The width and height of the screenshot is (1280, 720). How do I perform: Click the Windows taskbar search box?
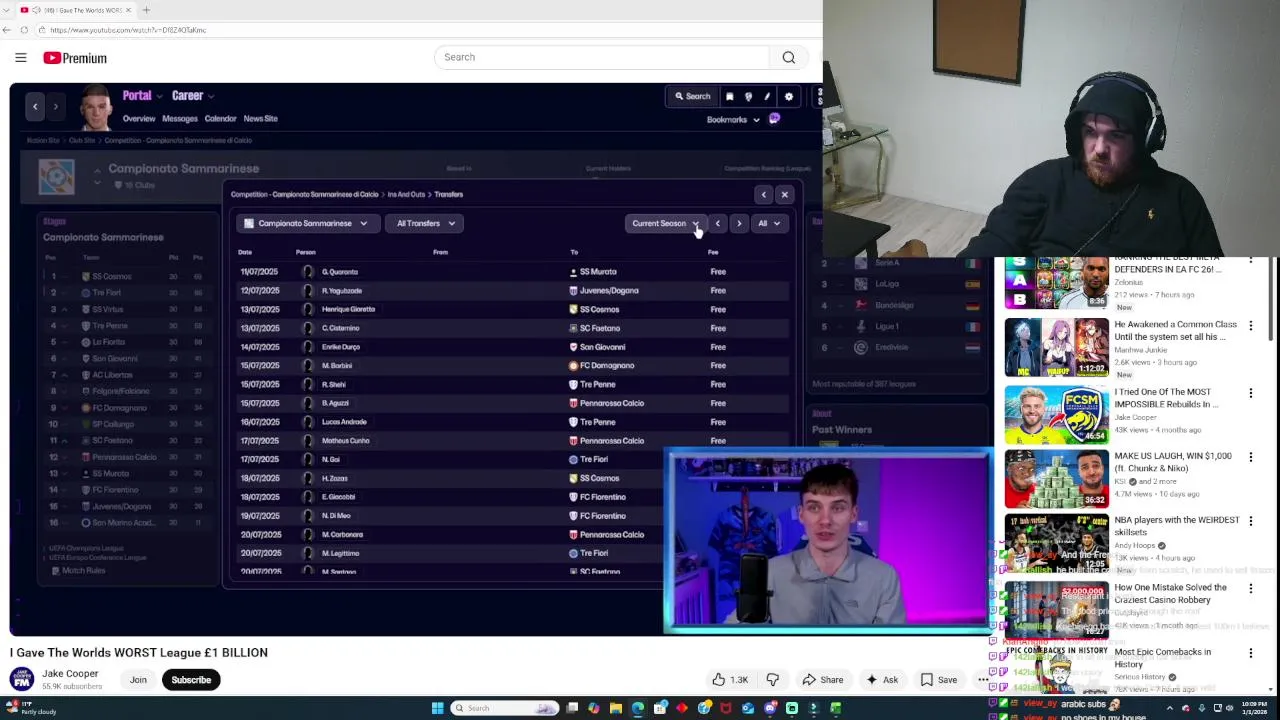pyautogui.click(x=505, y=708)
